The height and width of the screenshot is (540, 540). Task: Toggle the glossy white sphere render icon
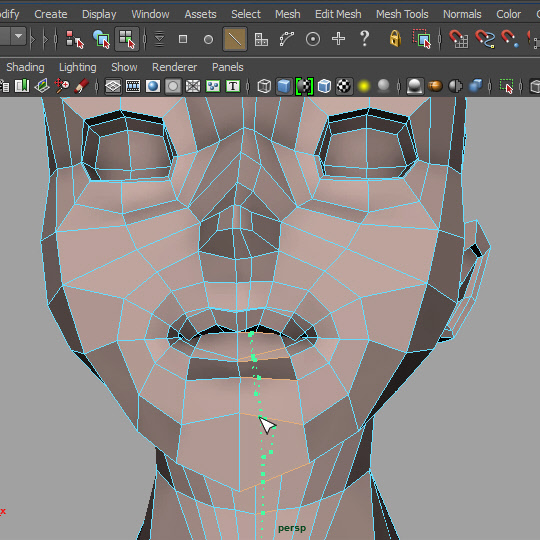415,86
